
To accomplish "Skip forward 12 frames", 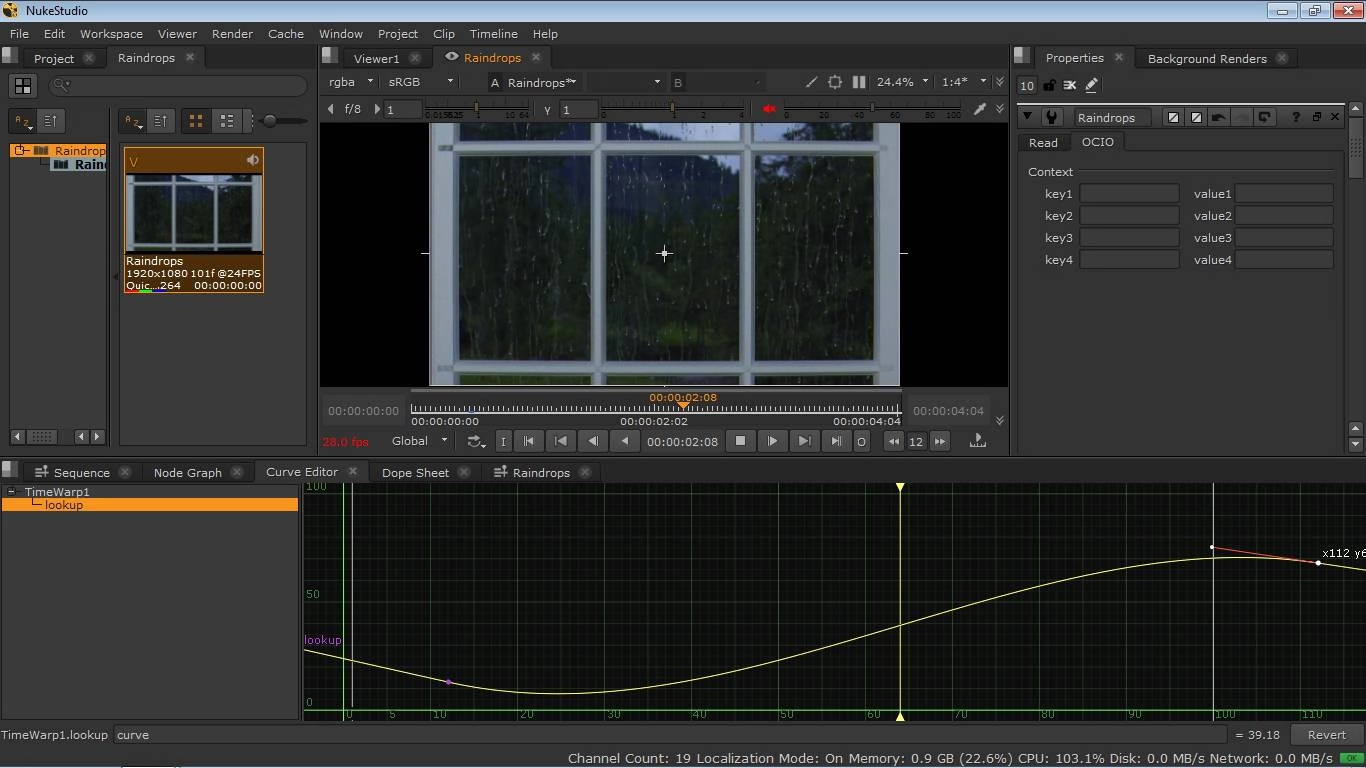I will (x=939, y=441).
